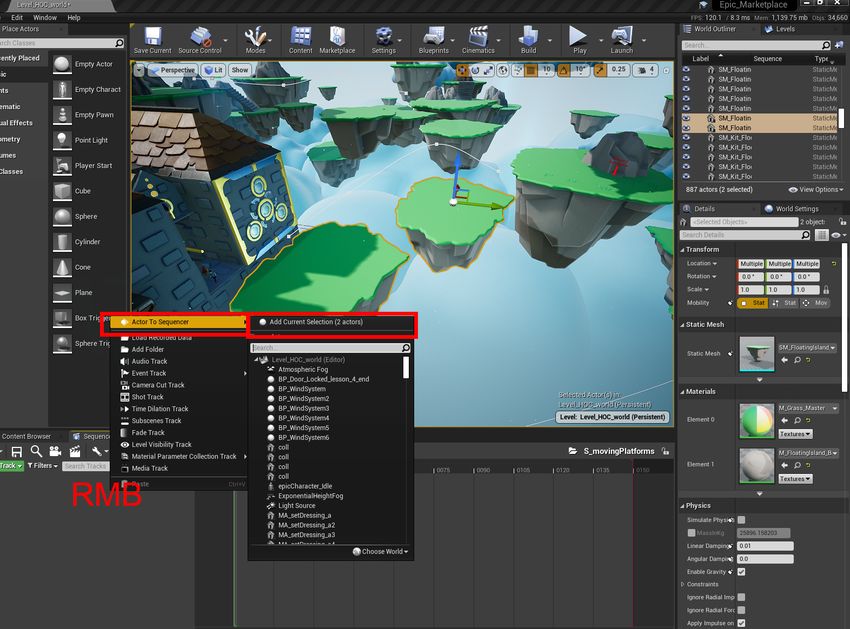Click browse icon under Static Mesh asset
This screenshot has width=850, height=629.
797,360
